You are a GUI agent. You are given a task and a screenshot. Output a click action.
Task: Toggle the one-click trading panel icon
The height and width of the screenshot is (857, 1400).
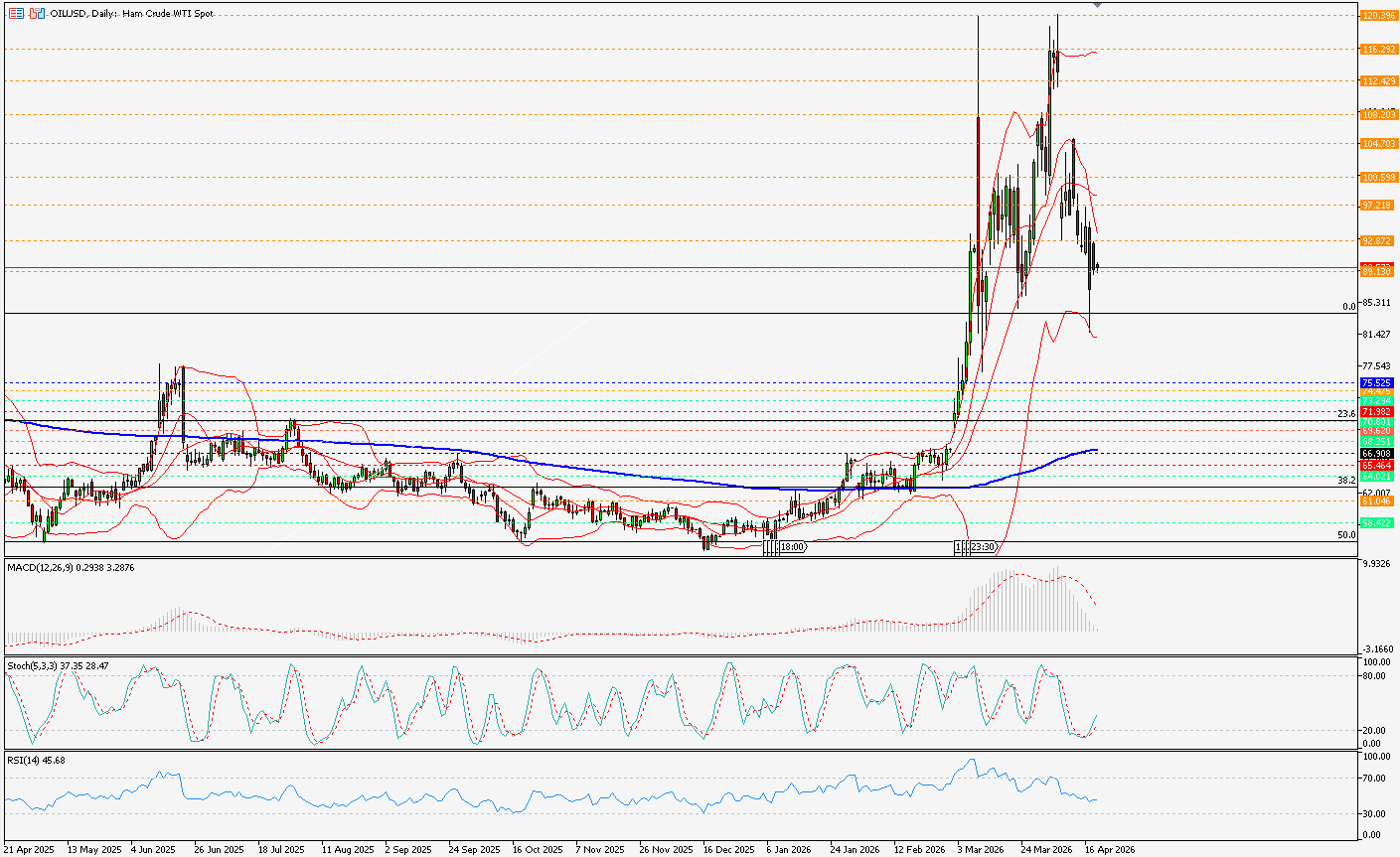(37, 14)
